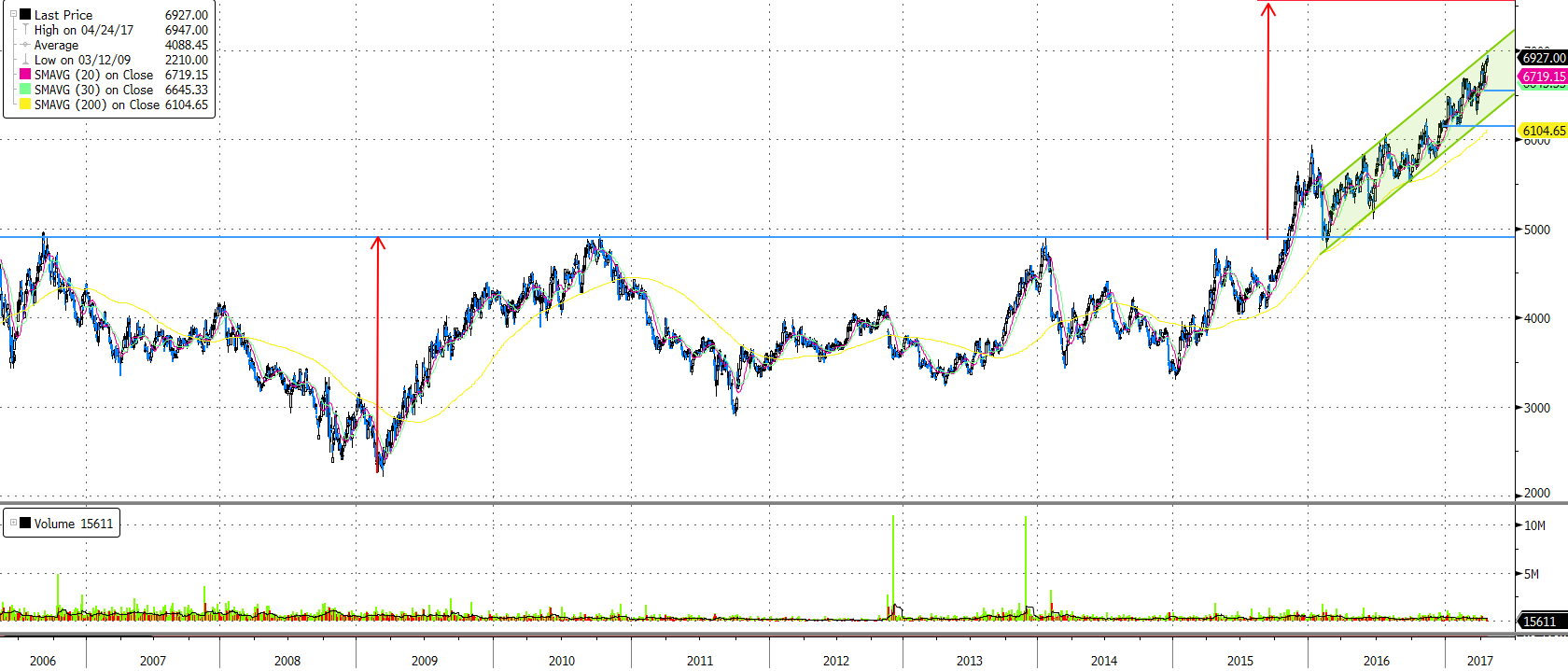Select the 'Volume 15611' legend label
This screenshot has height=671, width=1568.
point(74,524)
